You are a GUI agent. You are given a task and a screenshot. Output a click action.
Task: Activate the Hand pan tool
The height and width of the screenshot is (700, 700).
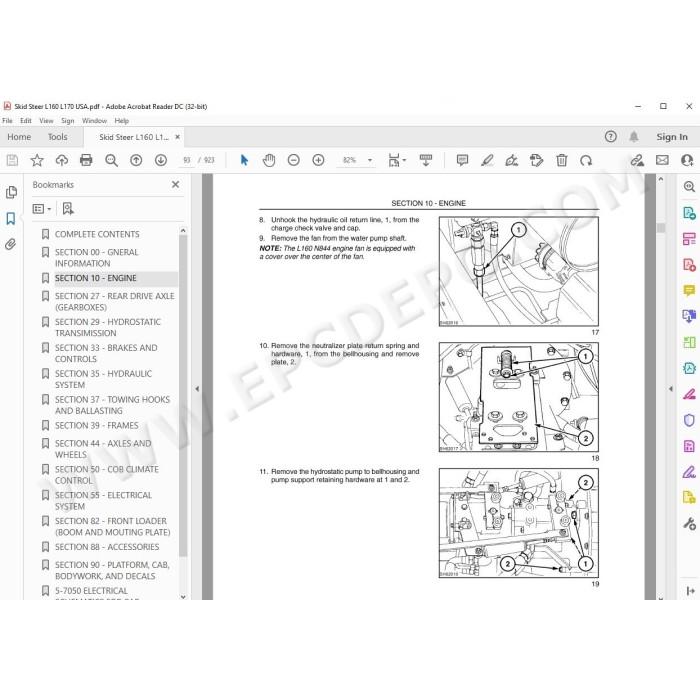pyautogui.click(x=269, y=160)
